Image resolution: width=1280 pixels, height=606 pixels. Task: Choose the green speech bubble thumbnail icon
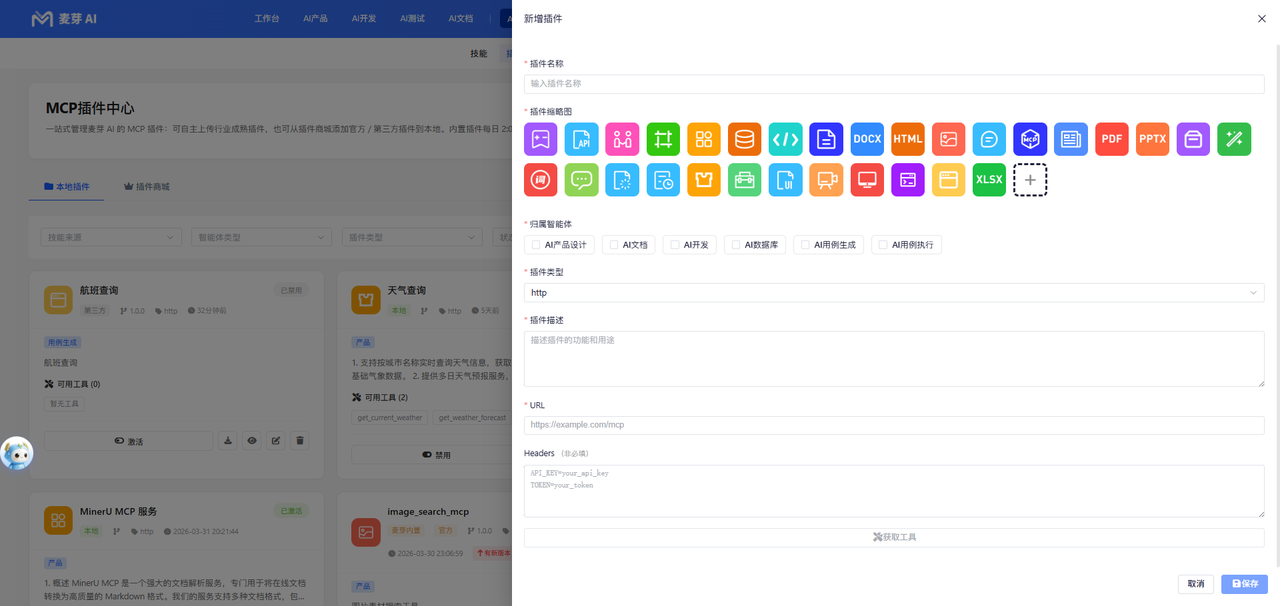(581, 180)
